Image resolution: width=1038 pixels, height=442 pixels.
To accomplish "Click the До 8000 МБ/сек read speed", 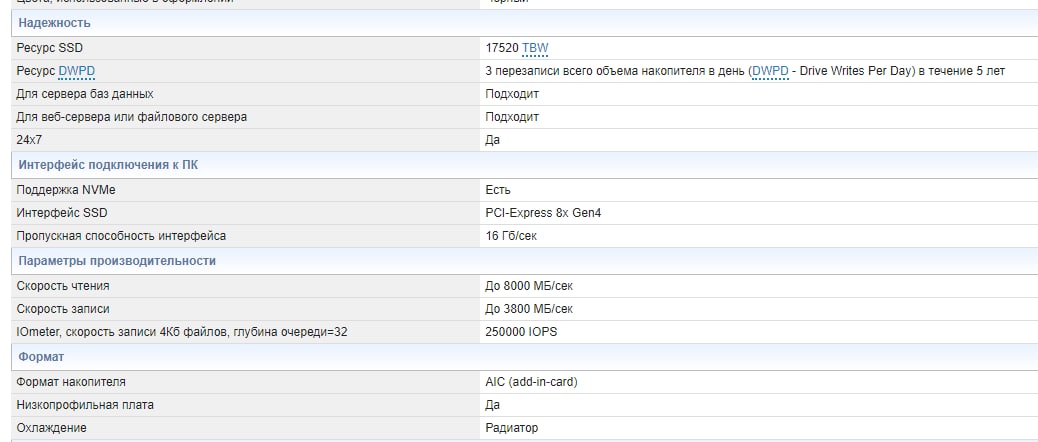I will click(529, 286).
